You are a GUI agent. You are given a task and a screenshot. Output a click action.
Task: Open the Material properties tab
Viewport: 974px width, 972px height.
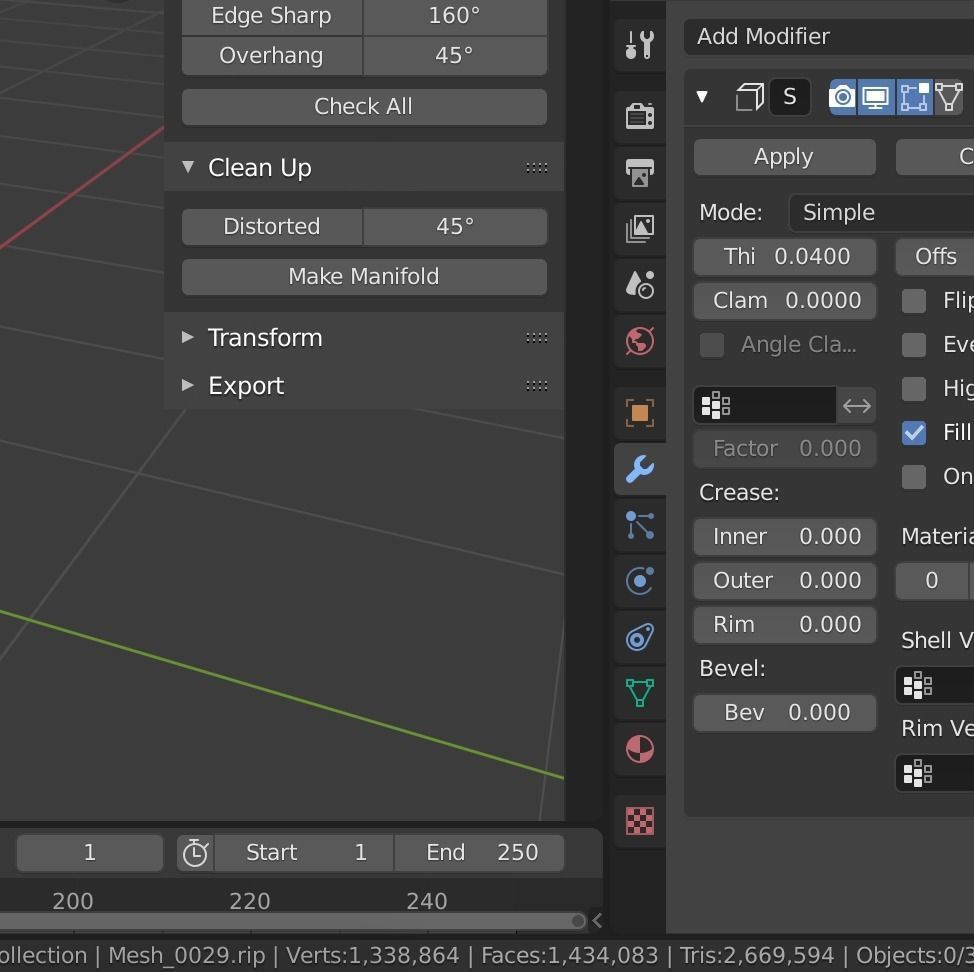[640, 749]
